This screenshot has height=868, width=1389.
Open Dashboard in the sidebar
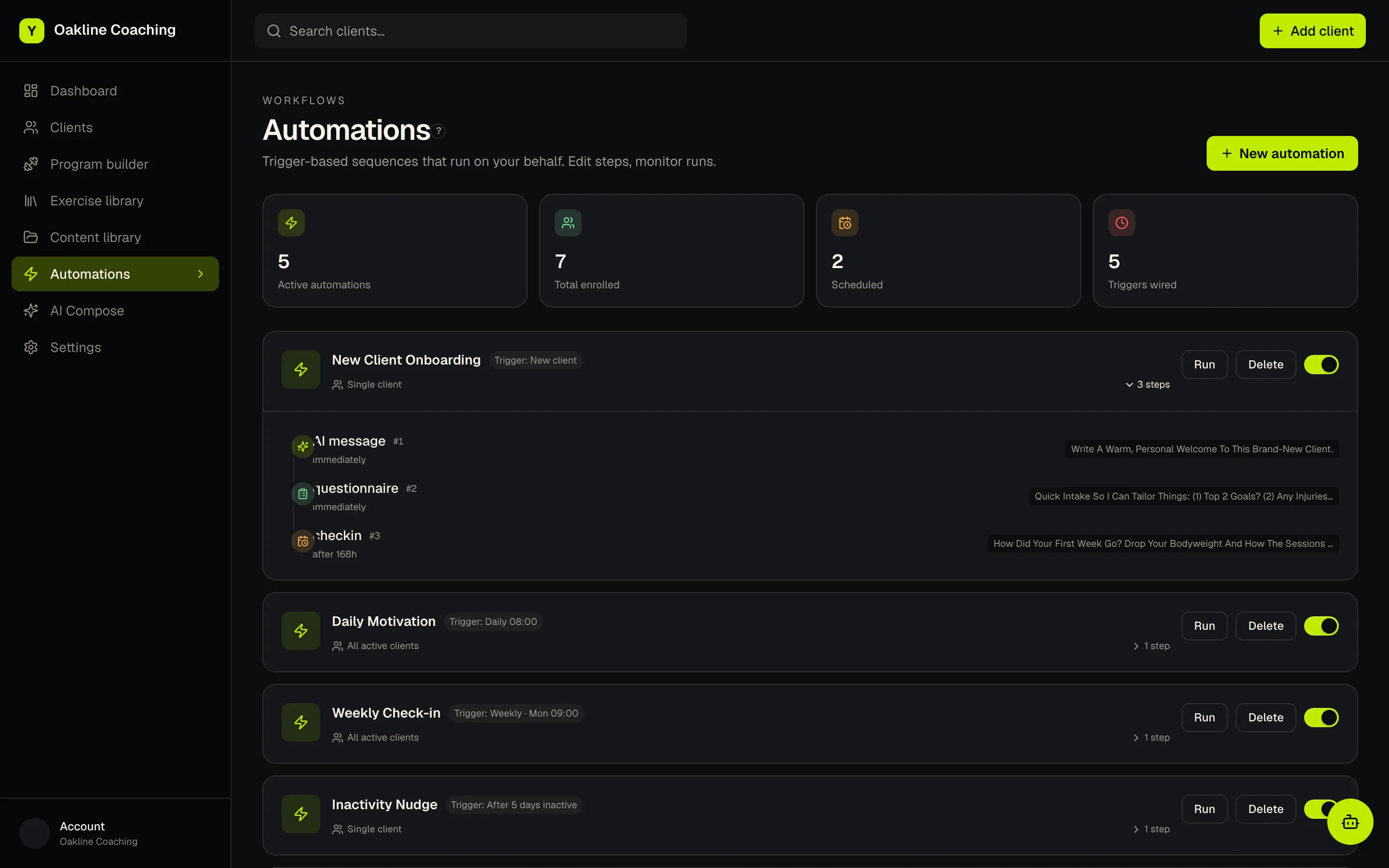pyautogui.click(x=115, y=91)
